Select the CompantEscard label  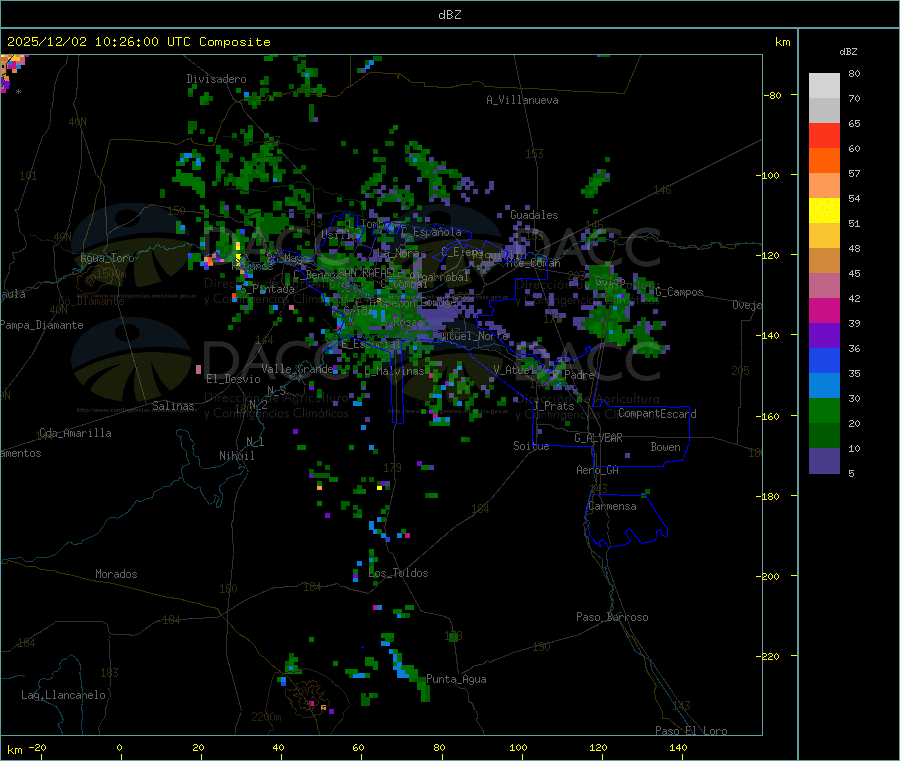click(657, 414)
